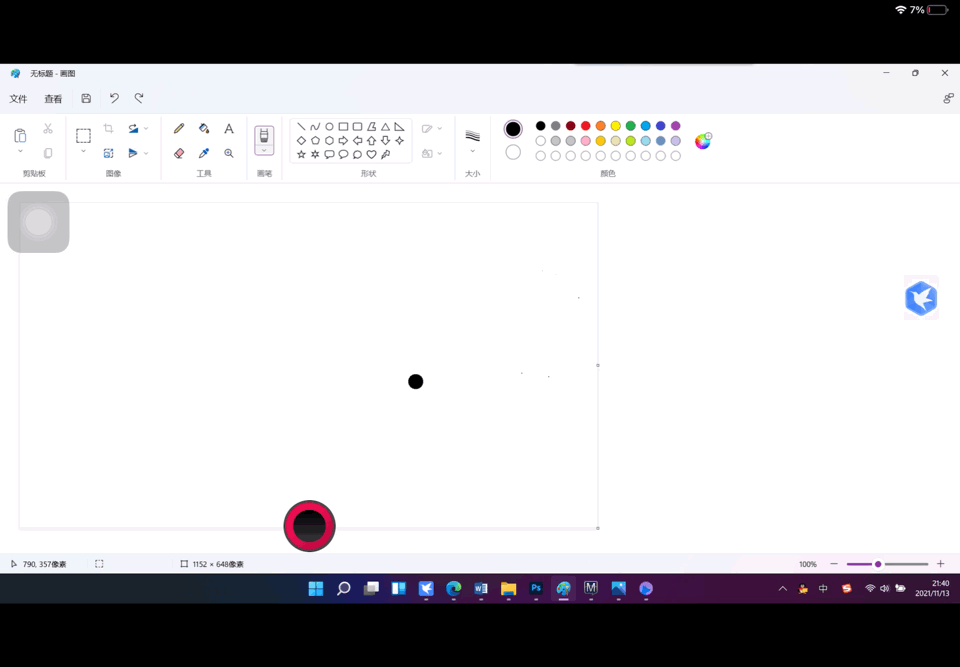
Task: Click the Save icon
Action: [x=86, y=98]
